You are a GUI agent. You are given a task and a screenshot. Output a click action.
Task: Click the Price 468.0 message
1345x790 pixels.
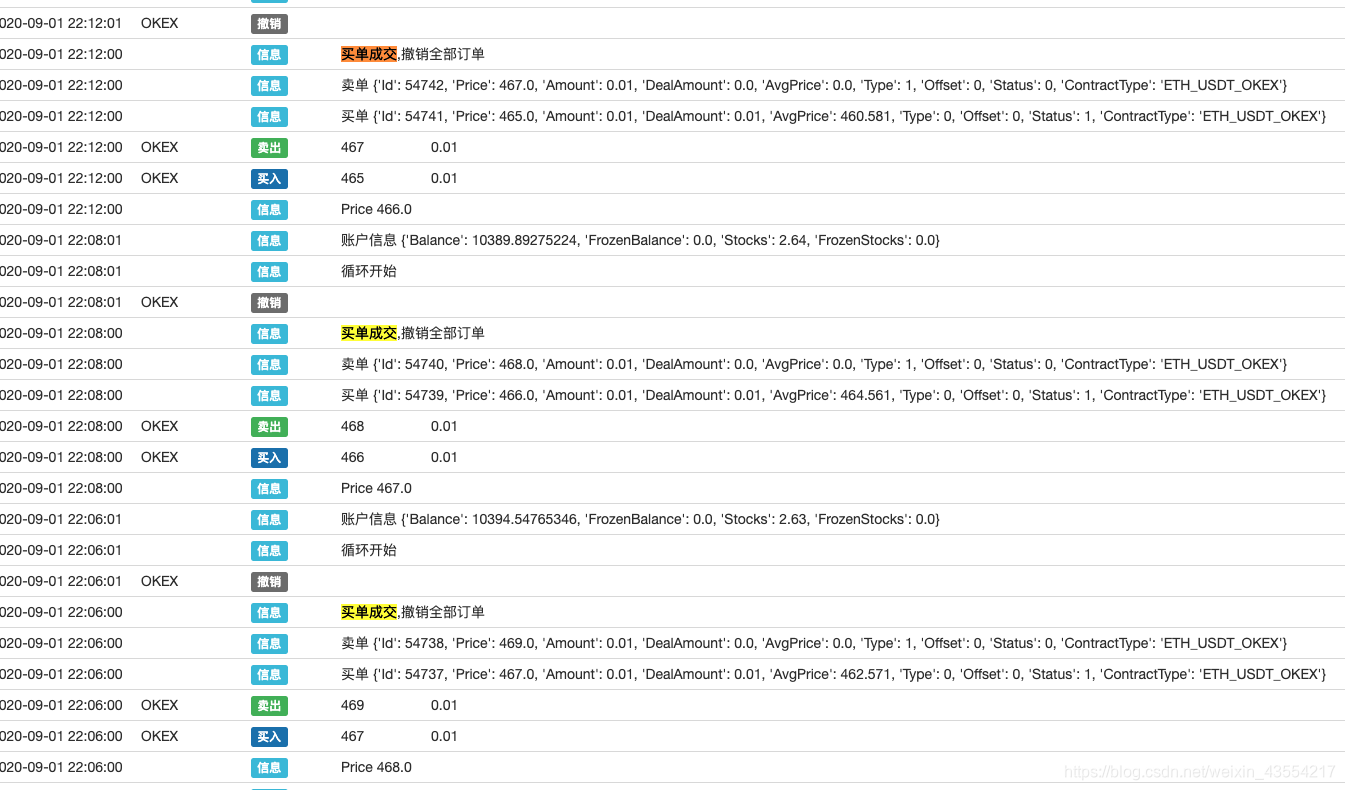click(376, 767)
